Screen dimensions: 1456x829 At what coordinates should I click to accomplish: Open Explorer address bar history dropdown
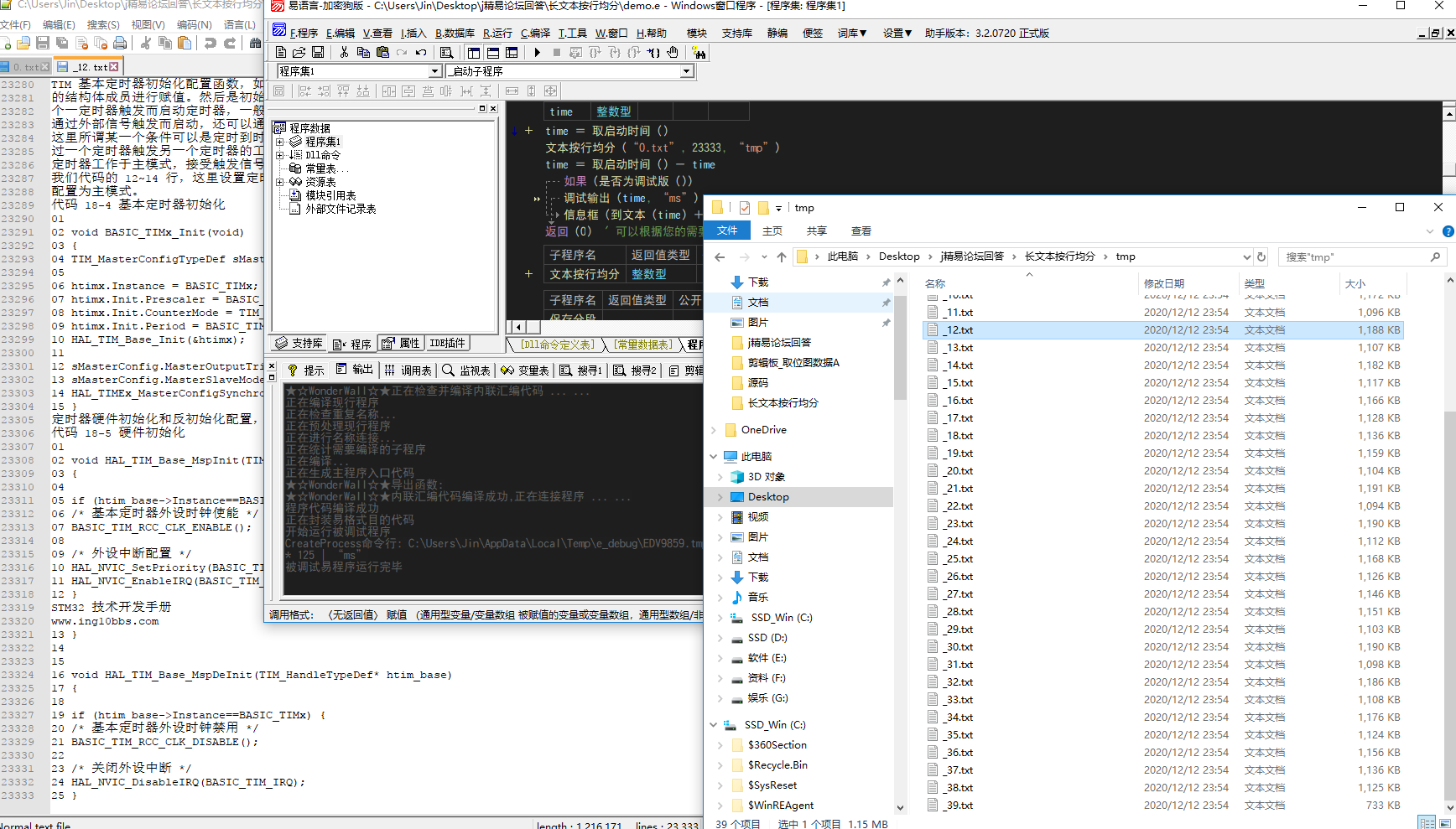click(1246, 256)
